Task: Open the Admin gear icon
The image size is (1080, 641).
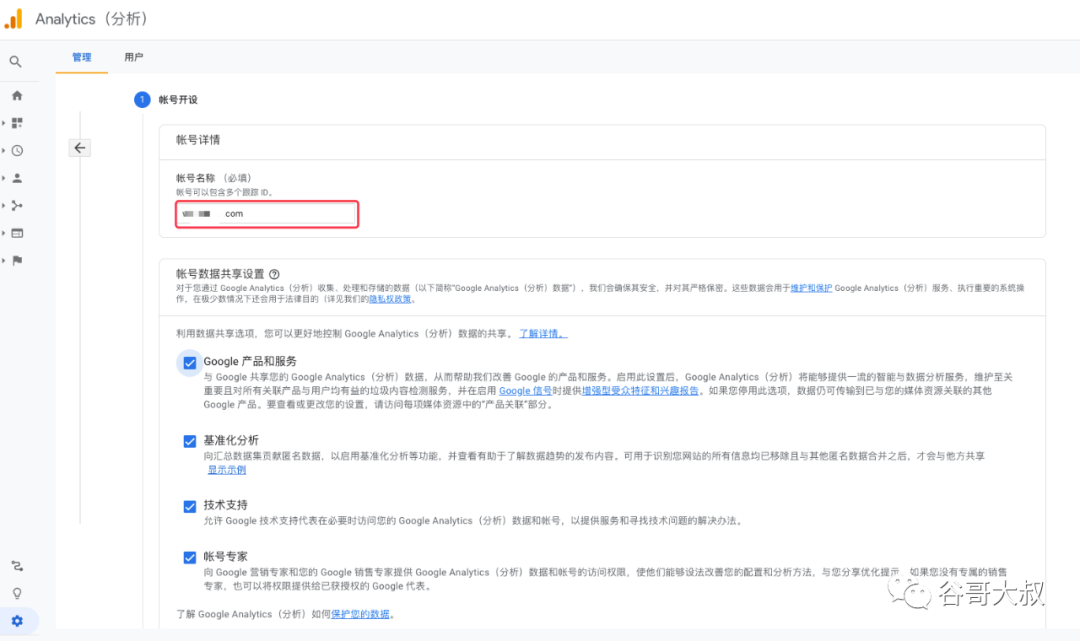Action: pyautogui.click(x=17, y=621)
